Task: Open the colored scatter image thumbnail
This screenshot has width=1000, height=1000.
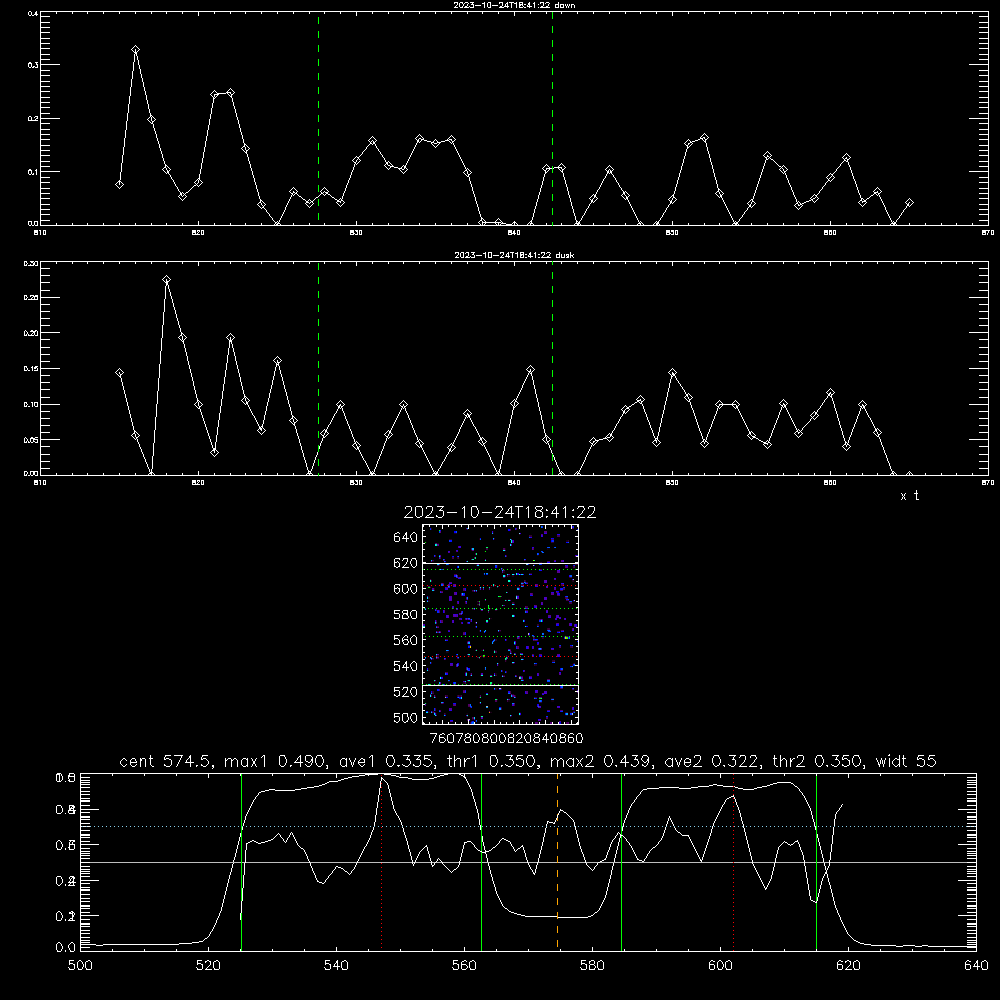Action: coord(500,624)
